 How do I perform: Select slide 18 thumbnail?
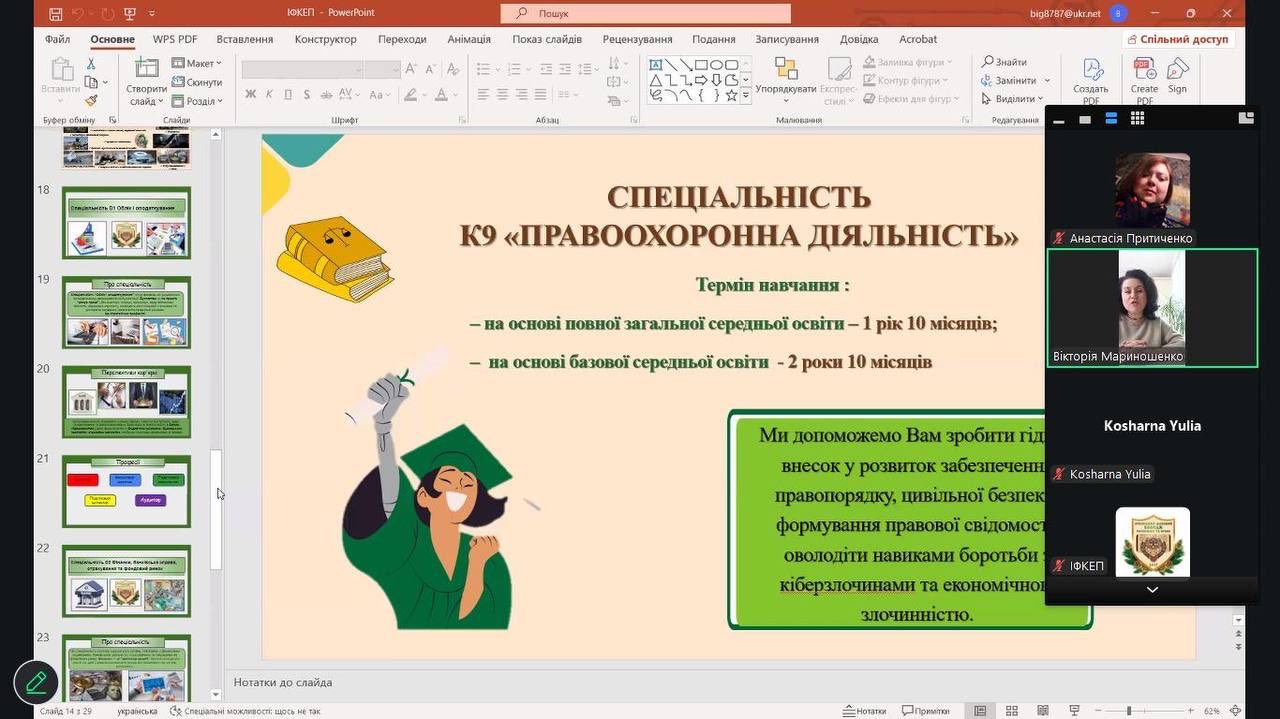[126, 222]
